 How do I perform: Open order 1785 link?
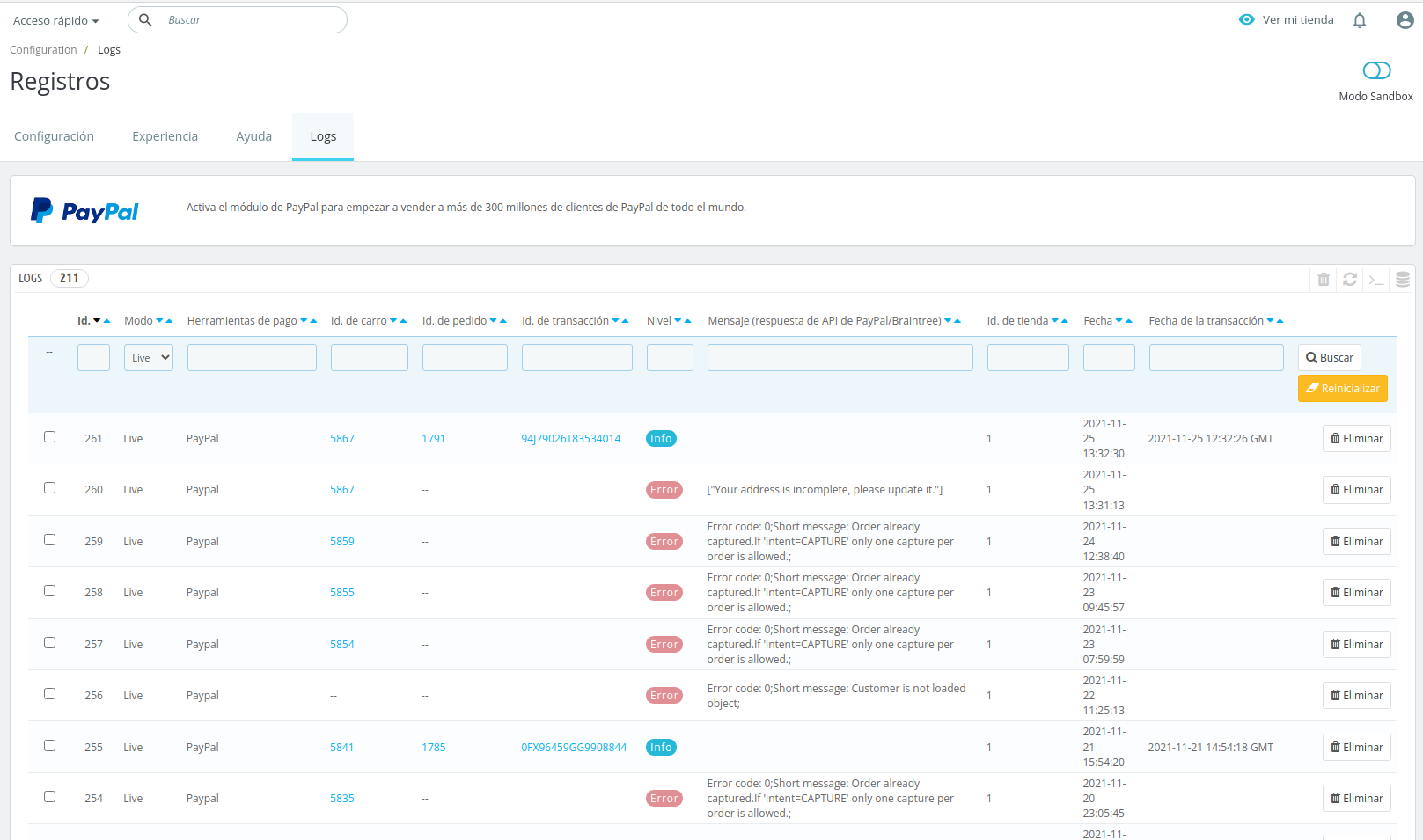tap(433, 748)
